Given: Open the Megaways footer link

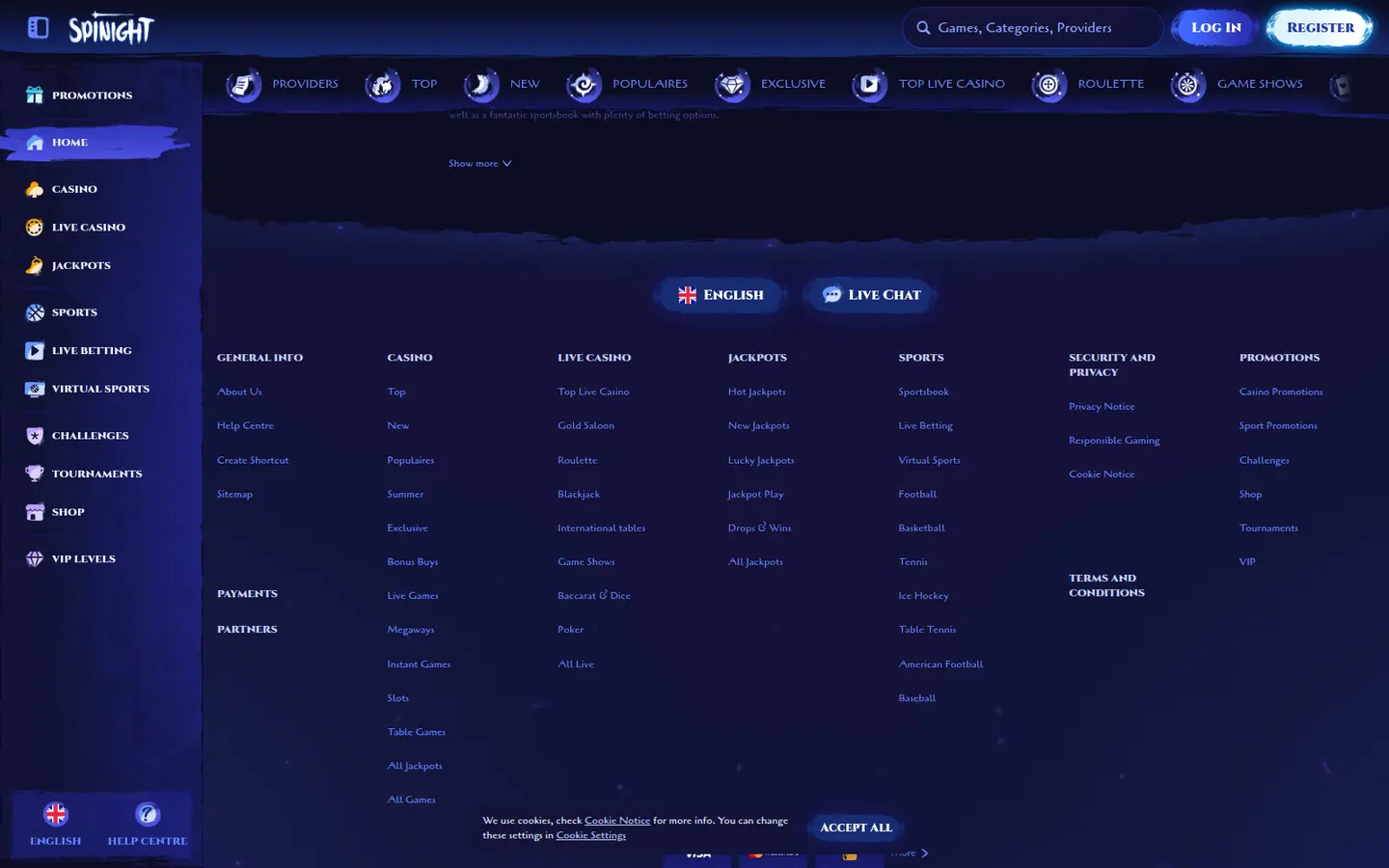Looking at the screenshot, I should 411,630.
